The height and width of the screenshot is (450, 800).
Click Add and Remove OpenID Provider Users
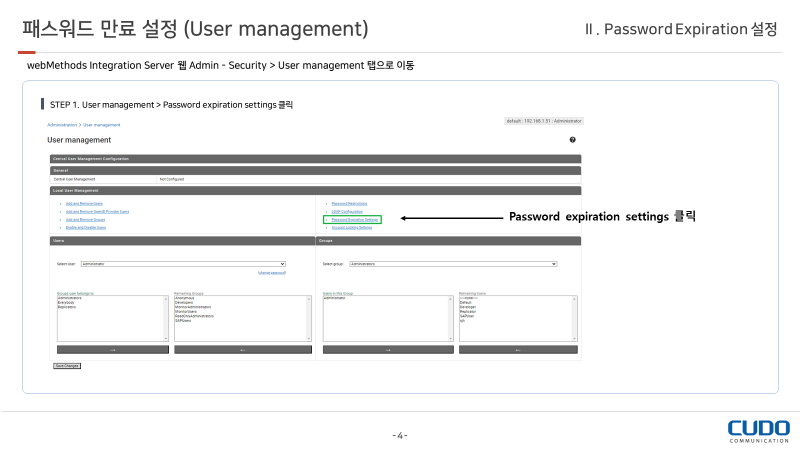(x=97, y=211)
